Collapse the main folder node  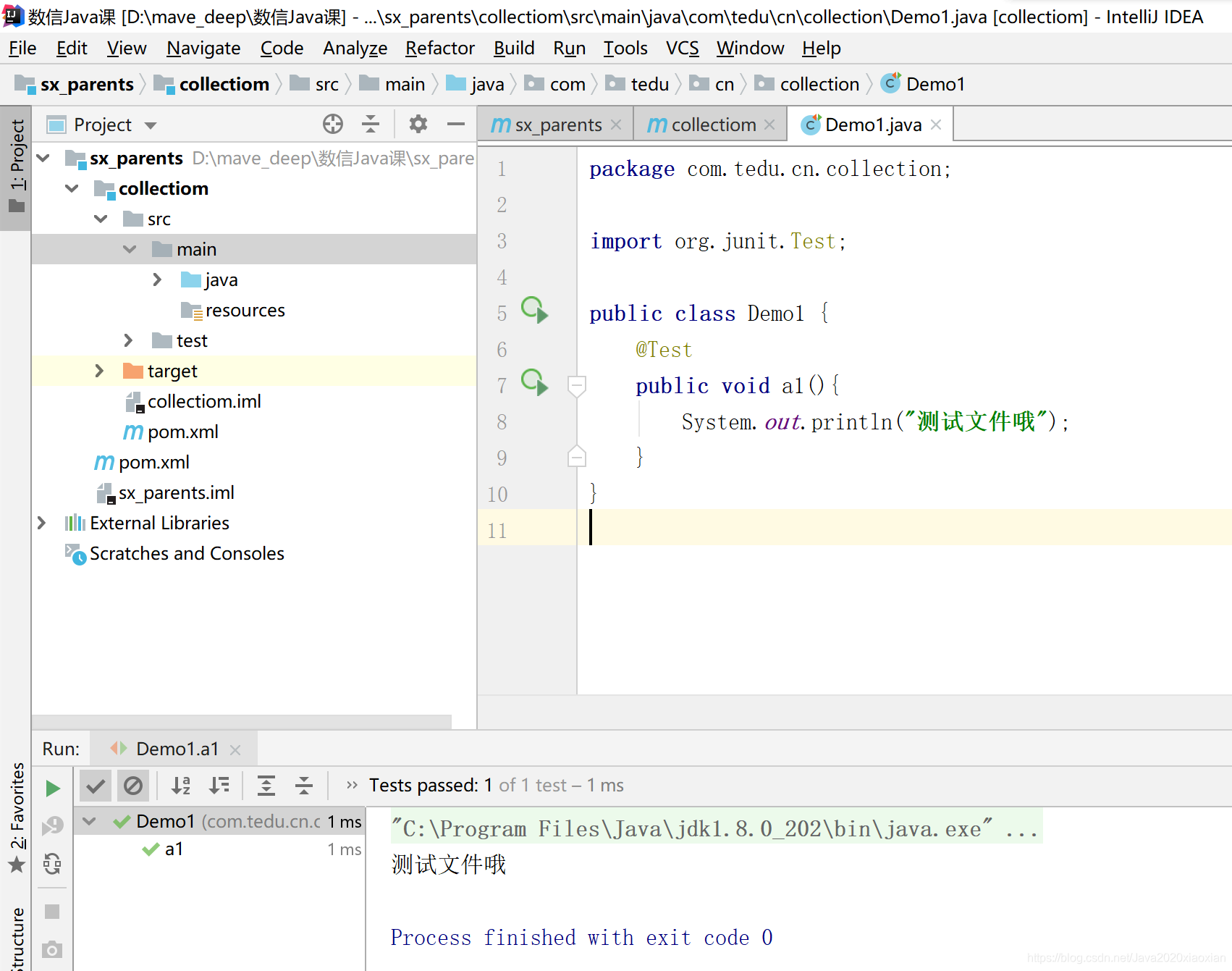130,249
